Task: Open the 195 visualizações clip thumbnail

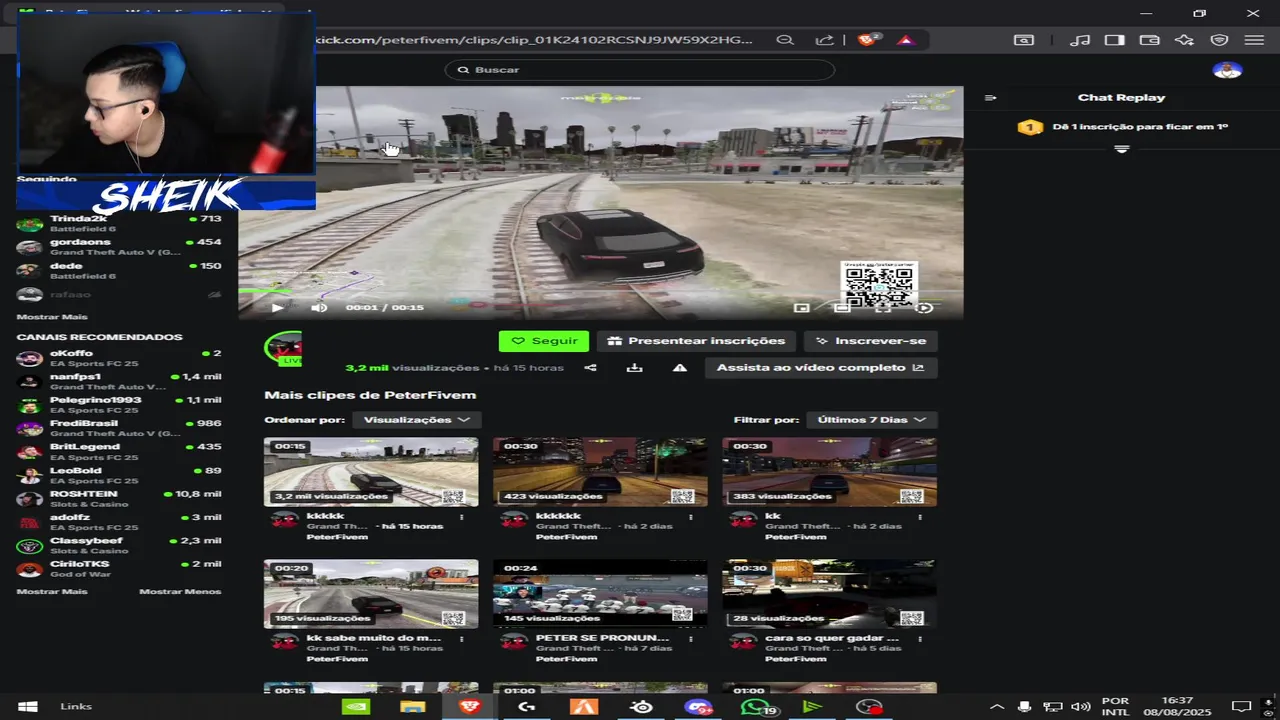Action: pos(371,594)
